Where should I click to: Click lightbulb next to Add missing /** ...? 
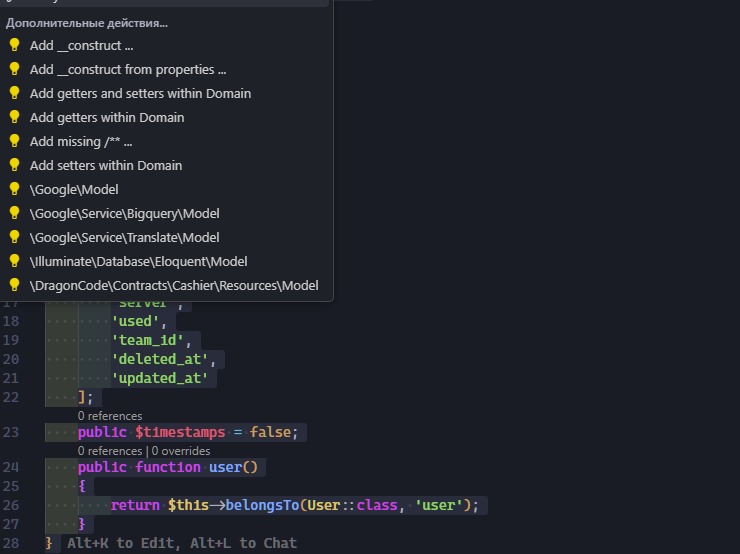[x=14, y=141]
